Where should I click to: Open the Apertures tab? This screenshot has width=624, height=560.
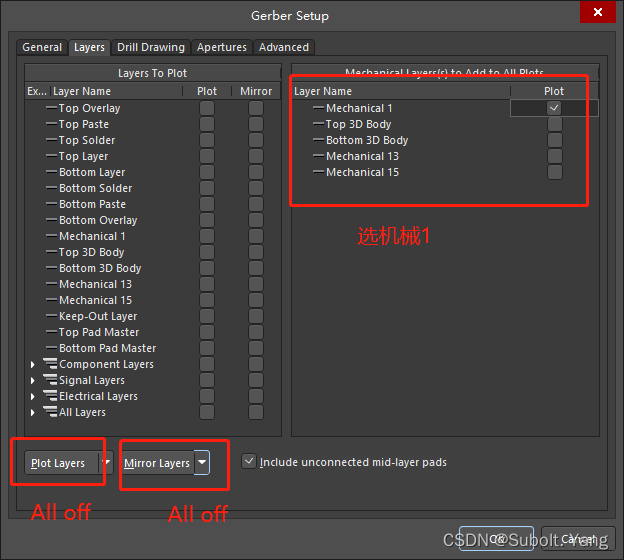(222, 47)
